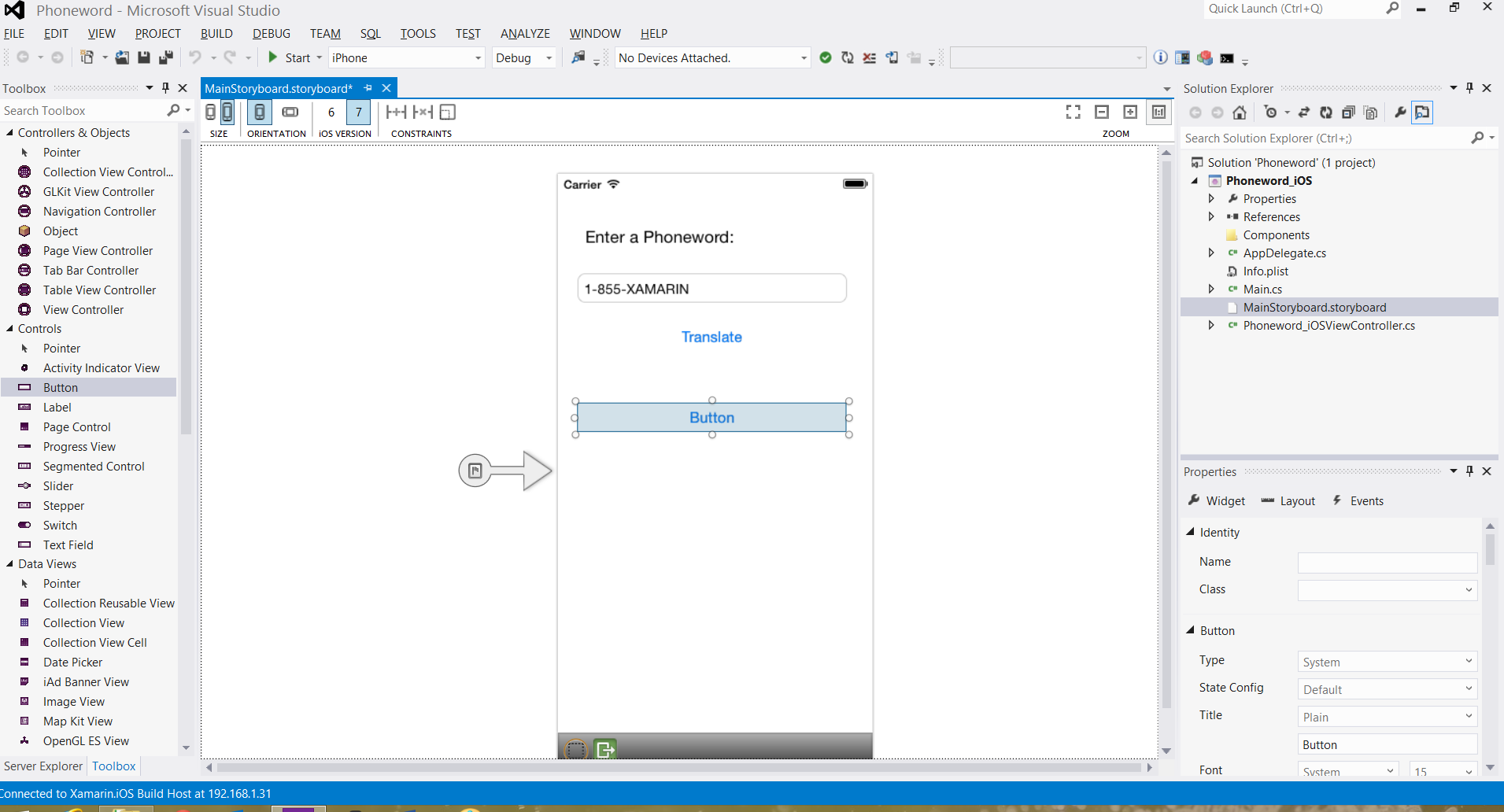1504x812 pixels.
Task: Toggle iOS version to 6
Action: pos(331,113)
